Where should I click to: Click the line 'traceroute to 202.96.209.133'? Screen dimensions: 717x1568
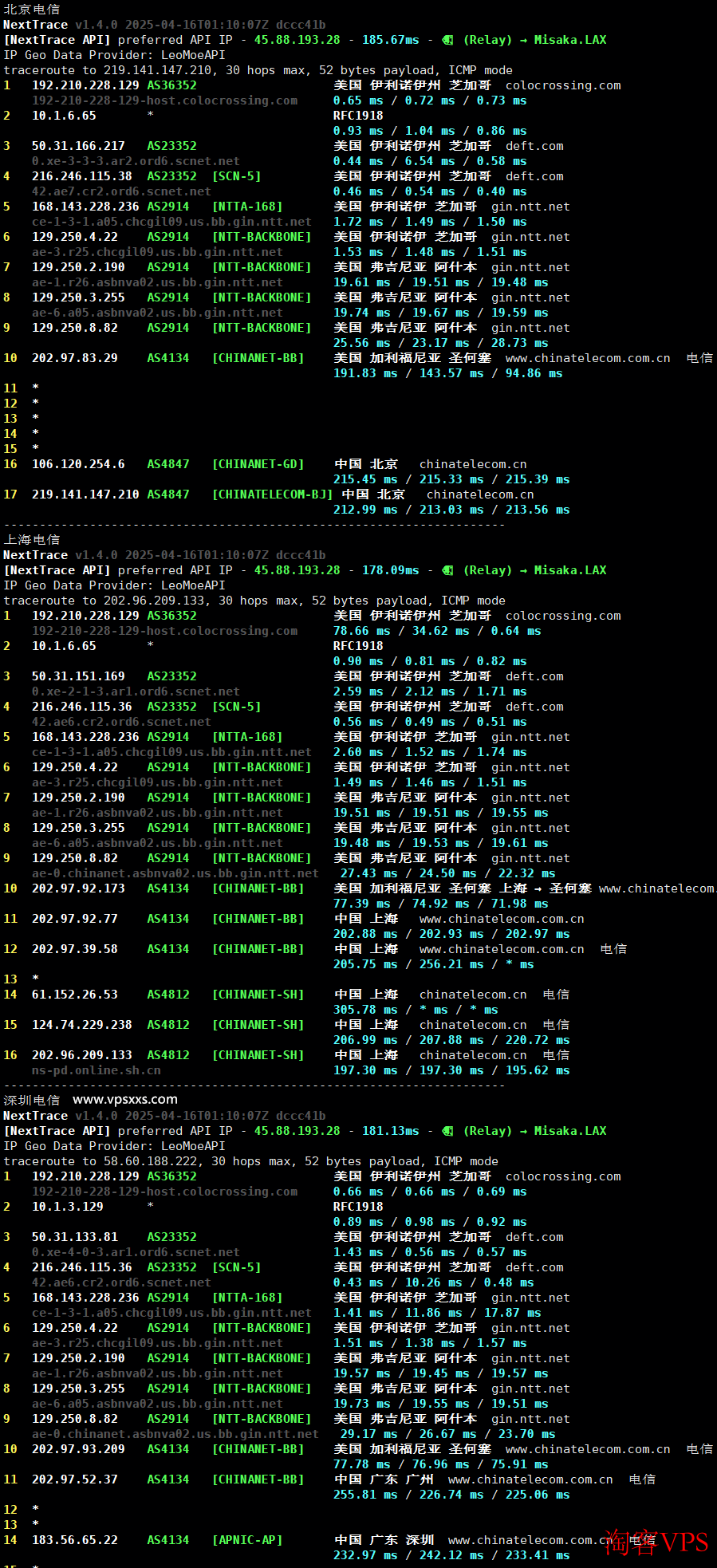tap(254, 601)
